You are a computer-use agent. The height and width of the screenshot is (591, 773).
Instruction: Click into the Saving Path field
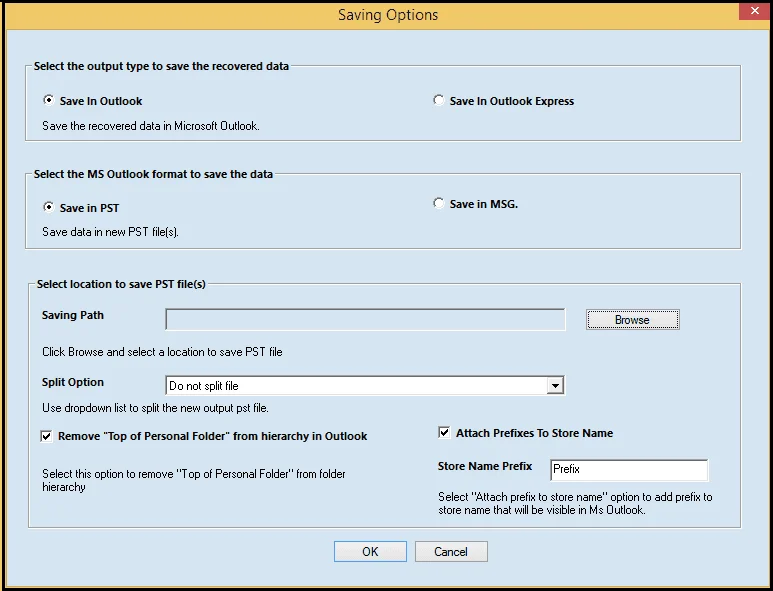coord(365,319)
